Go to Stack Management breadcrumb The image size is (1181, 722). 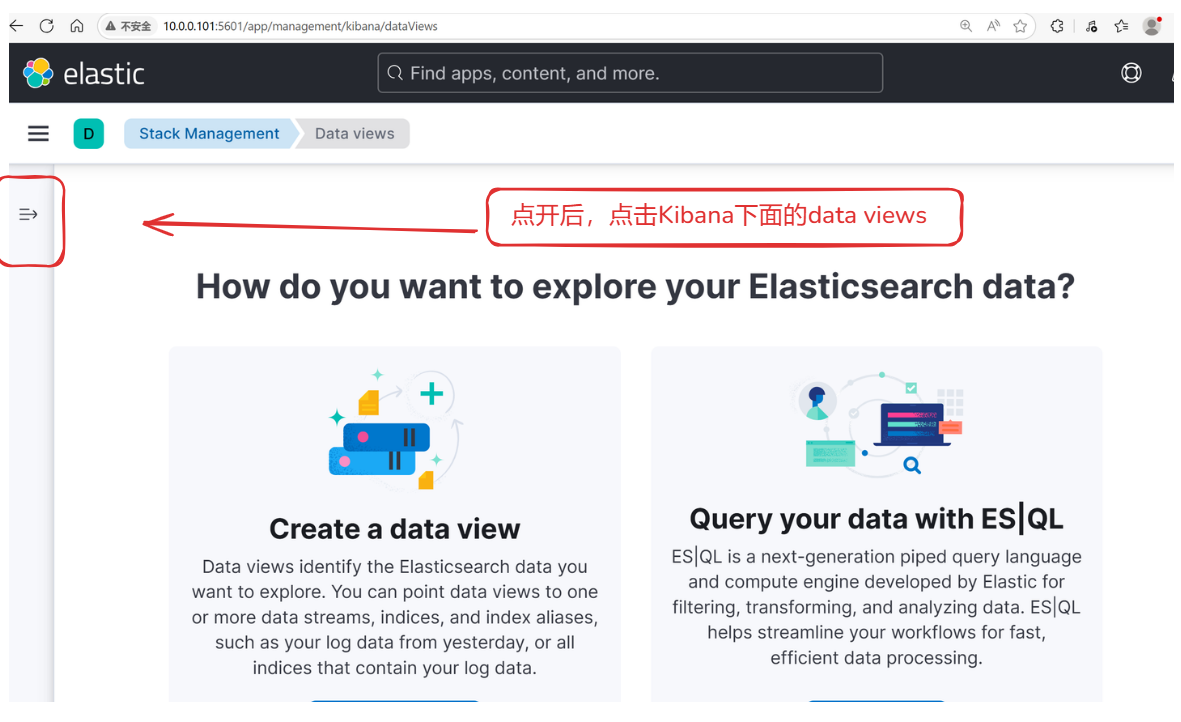(x=209, y=133)
